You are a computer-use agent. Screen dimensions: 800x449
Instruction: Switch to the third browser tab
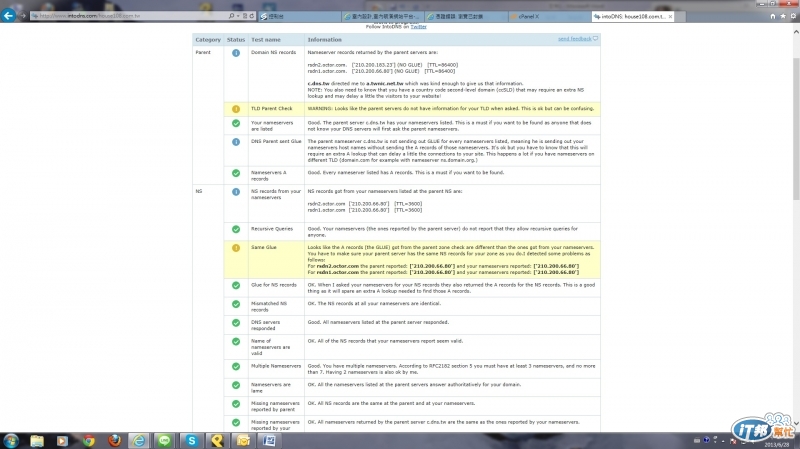pos(466,16)
